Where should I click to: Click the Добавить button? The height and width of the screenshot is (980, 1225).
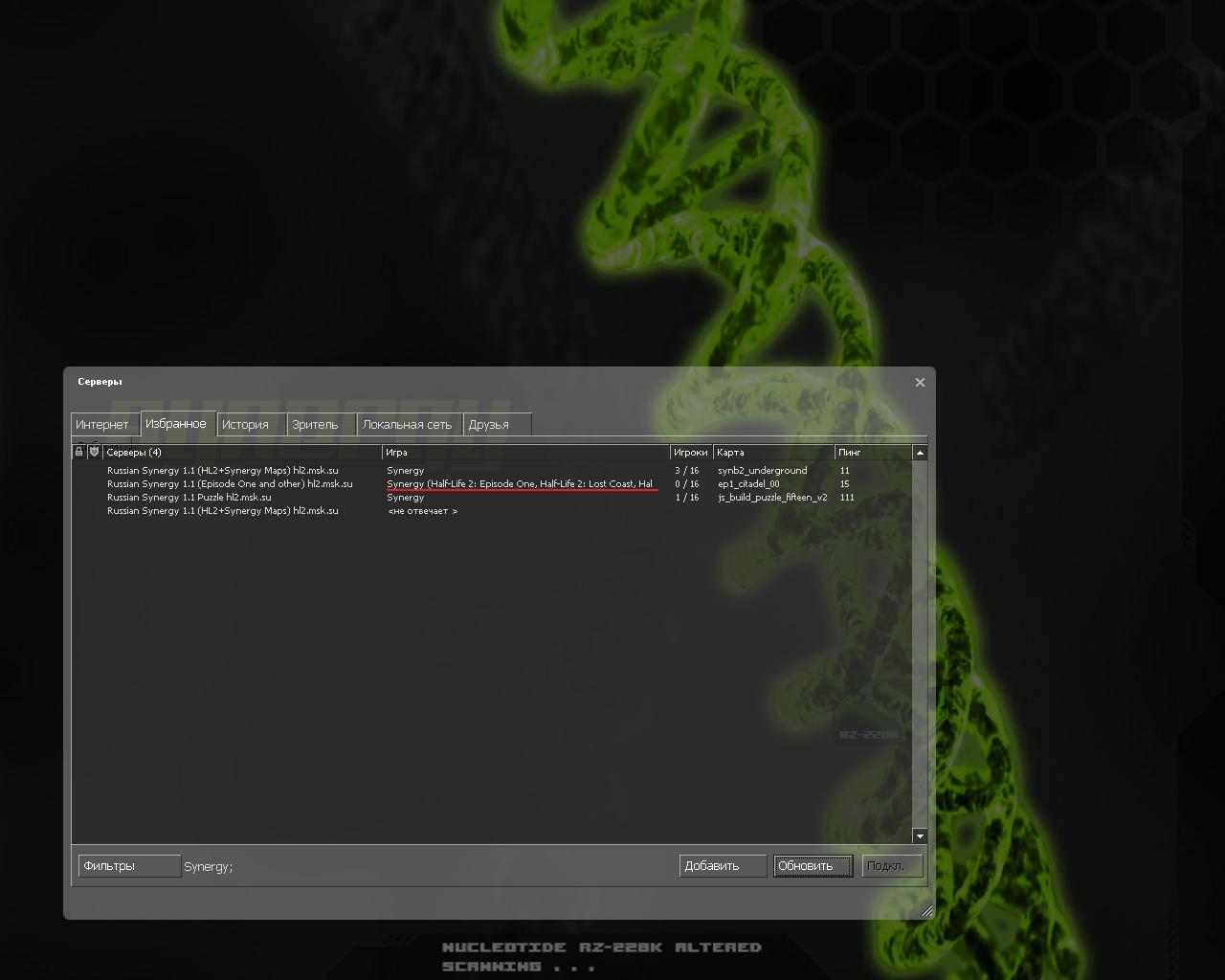723,866
